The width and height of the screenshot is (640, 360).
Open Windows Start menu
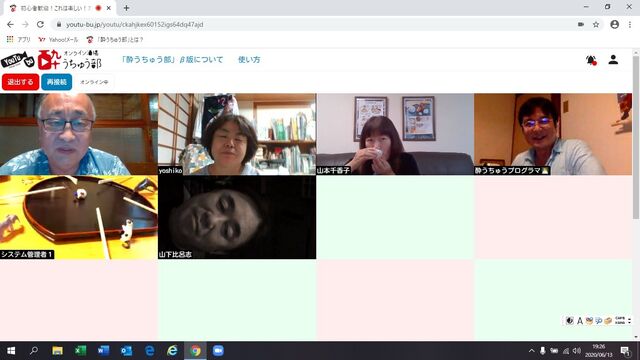pos(11,351)
